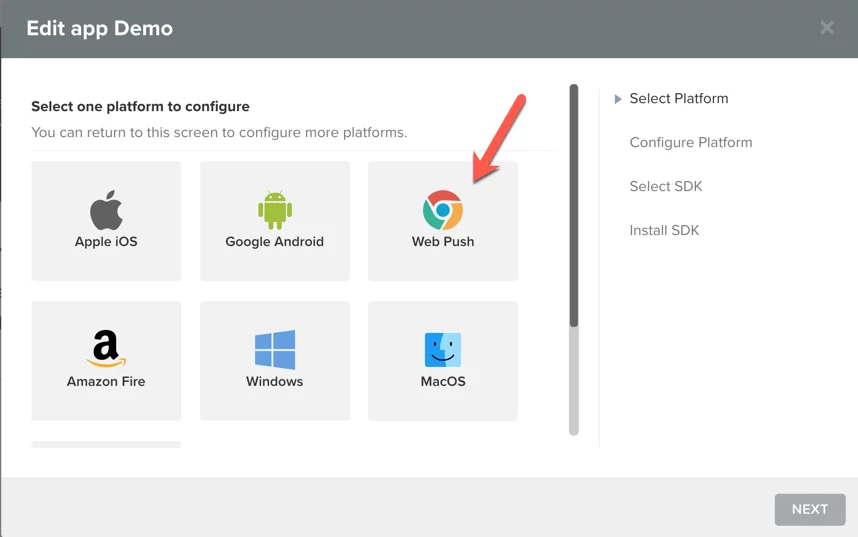
Task: Close the Edit app Demo dialog
Action: 827,28
